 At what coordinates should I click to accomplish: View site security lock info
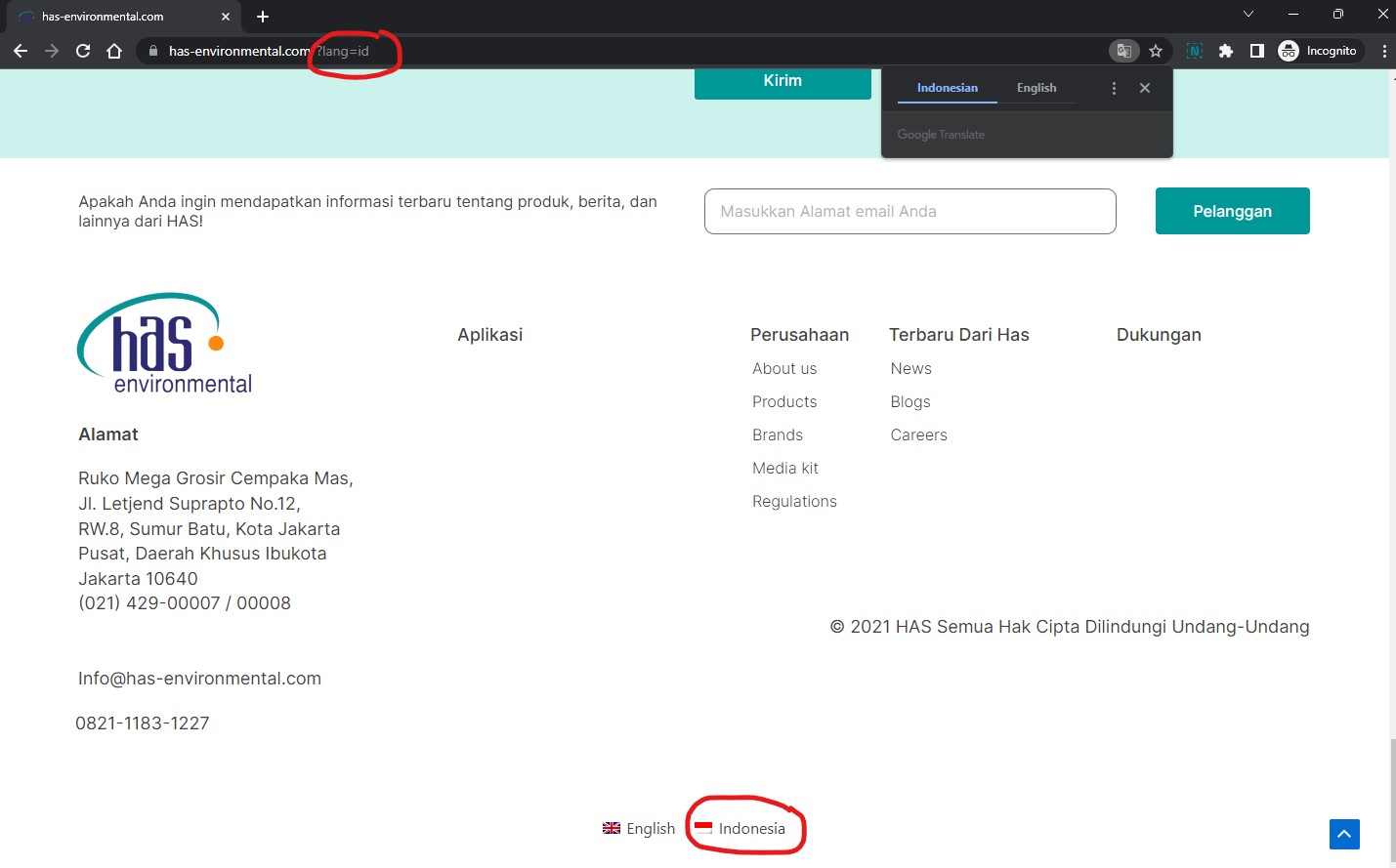153,51
